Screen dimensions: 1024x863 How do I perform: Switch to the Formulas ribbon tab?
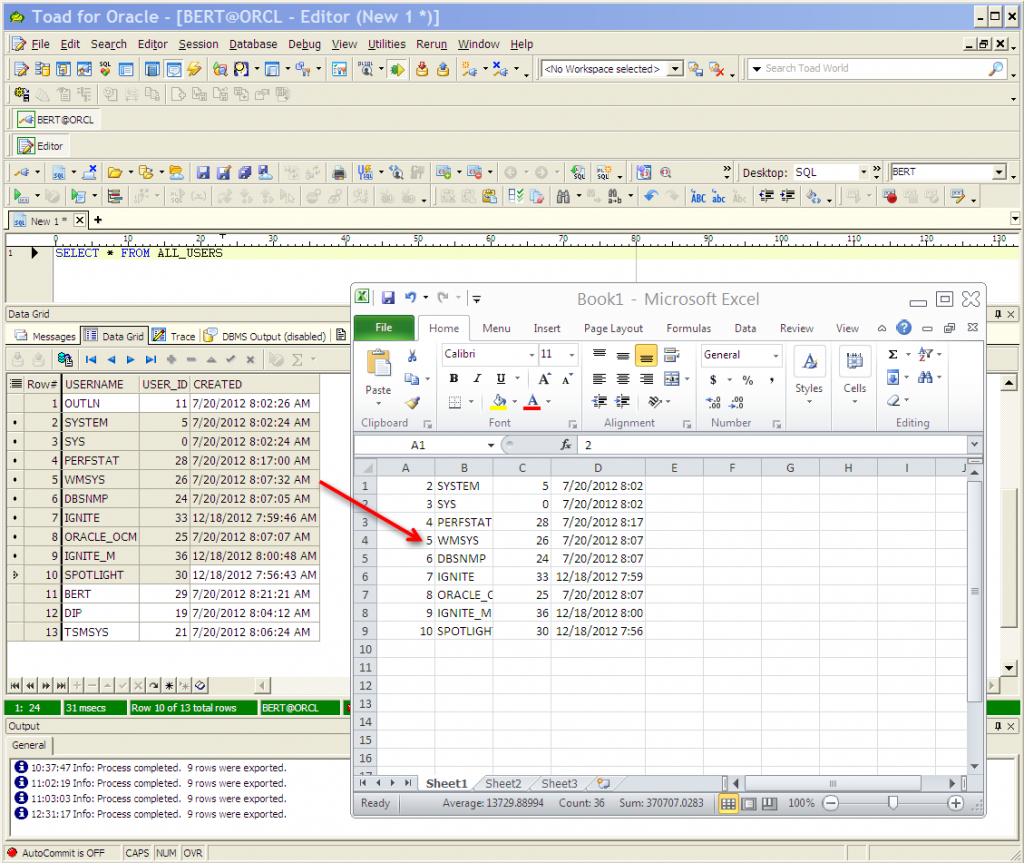tap(688, 328)
